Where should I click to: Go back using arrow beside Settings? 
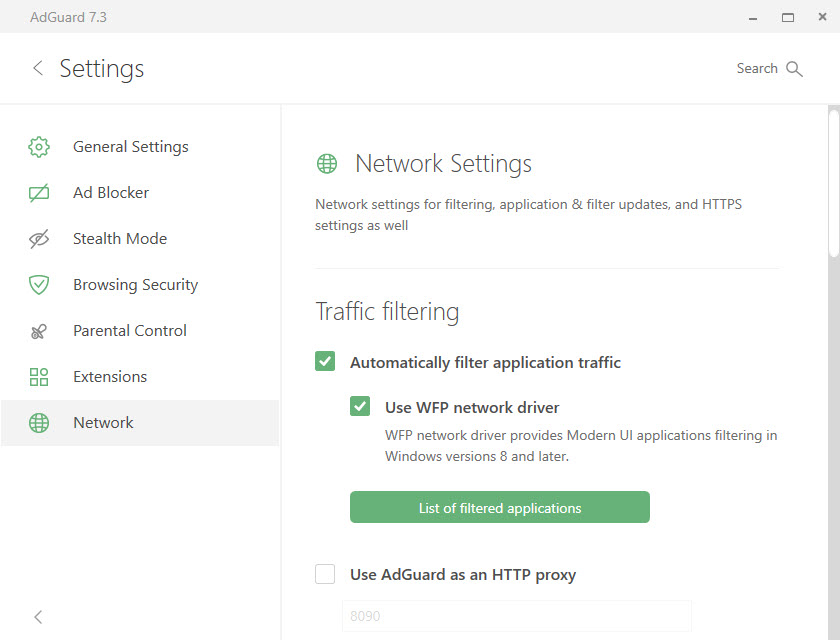click(38, 68)
